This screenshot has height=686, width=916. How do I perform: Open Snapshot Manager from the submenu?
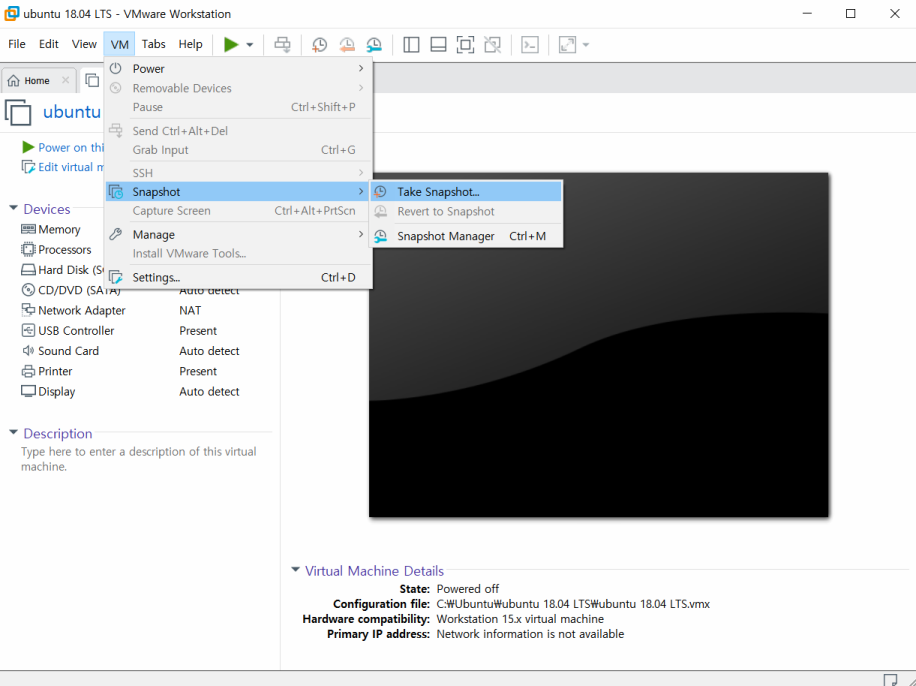coord(466,236)
